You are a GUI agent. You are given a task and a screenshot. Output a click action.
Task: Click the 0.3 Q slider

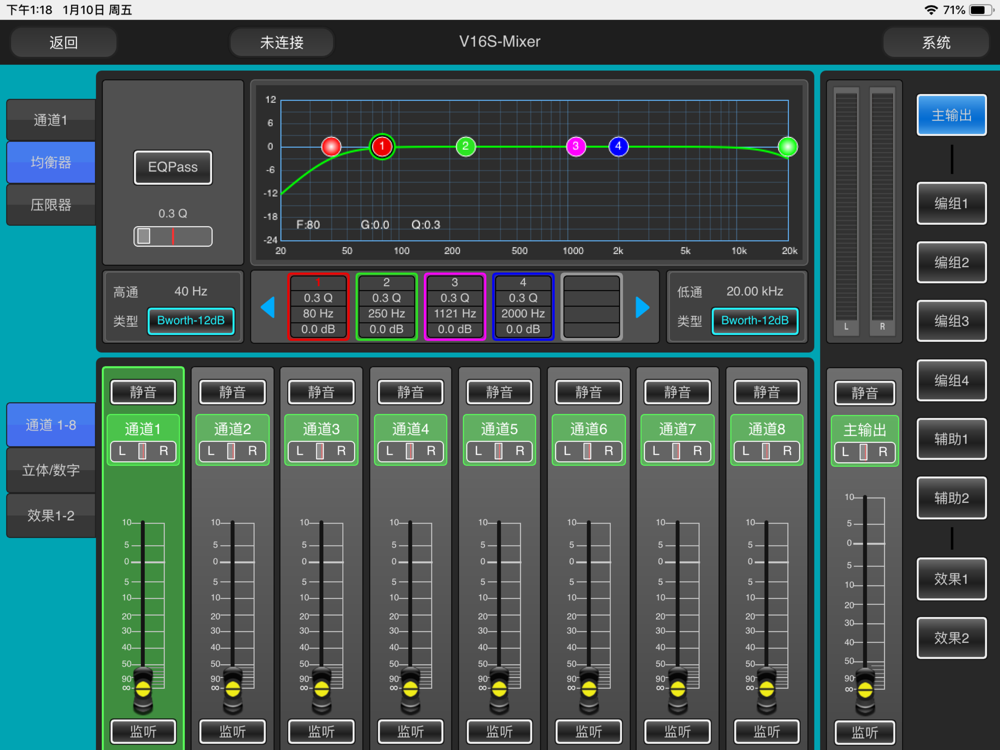pyautogui.click(x=173, y=236)
